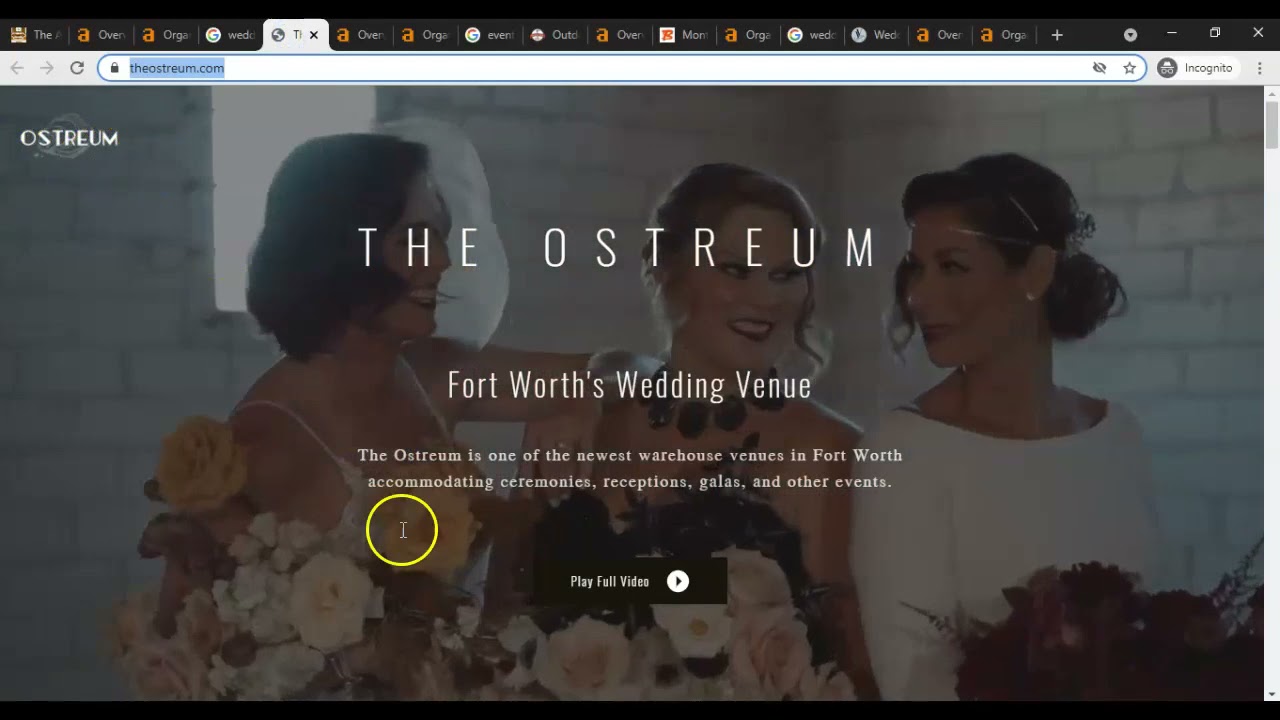Restore down the browser window
Viewport: 1280px width, 720px height.
tap(1215, 33)
